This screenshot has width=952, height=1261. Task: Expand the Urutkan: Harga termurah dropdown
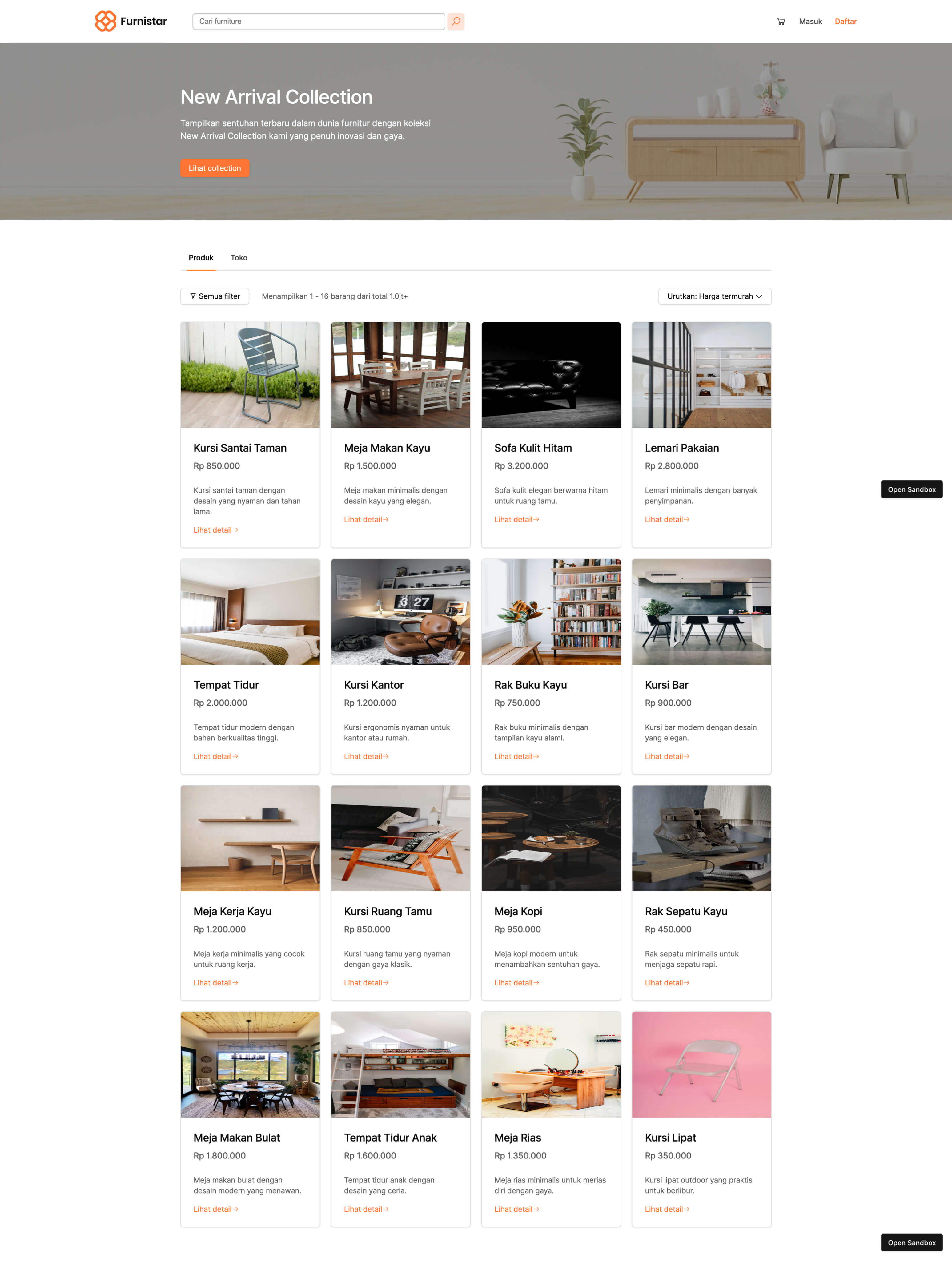714,296
